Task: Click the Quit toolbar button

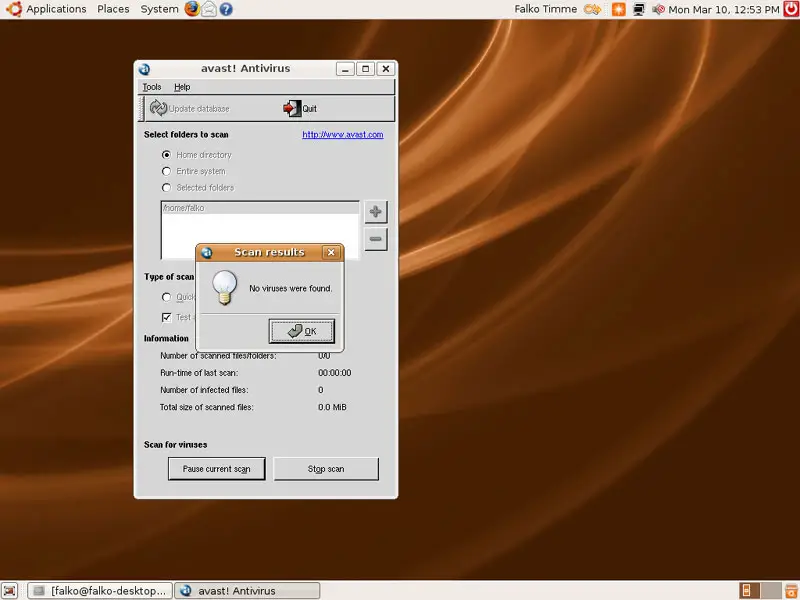Action: [x=300, y=108]
